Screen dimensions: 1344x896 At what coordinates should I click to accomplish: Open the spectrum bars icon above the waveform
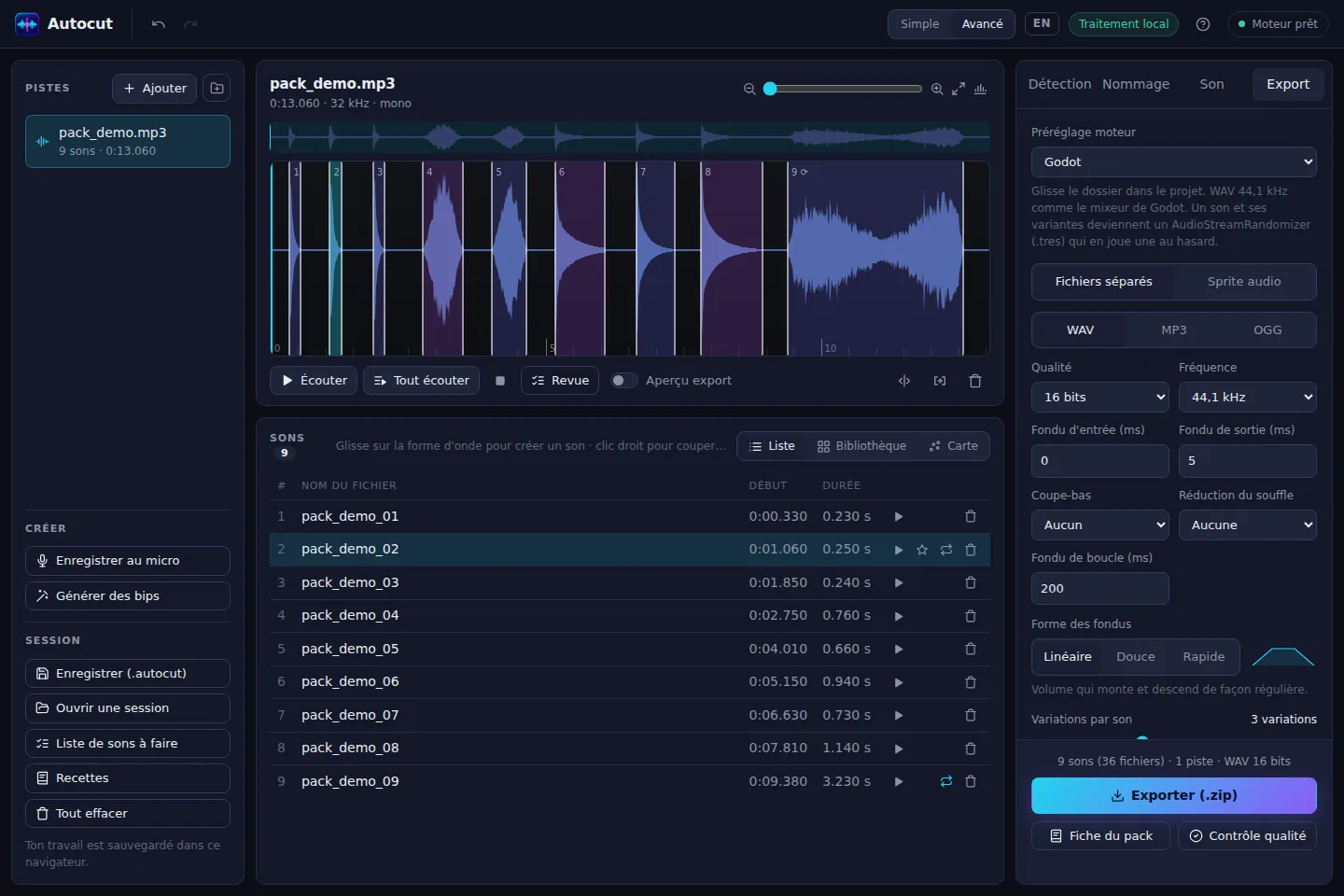(980, 89)
